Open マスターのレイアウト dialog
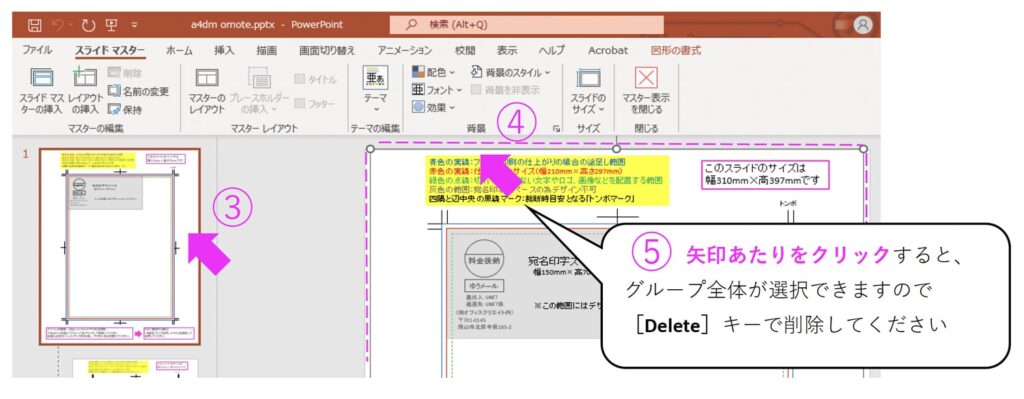Screen dimensions: 1024x399 [x=207, y=91]
